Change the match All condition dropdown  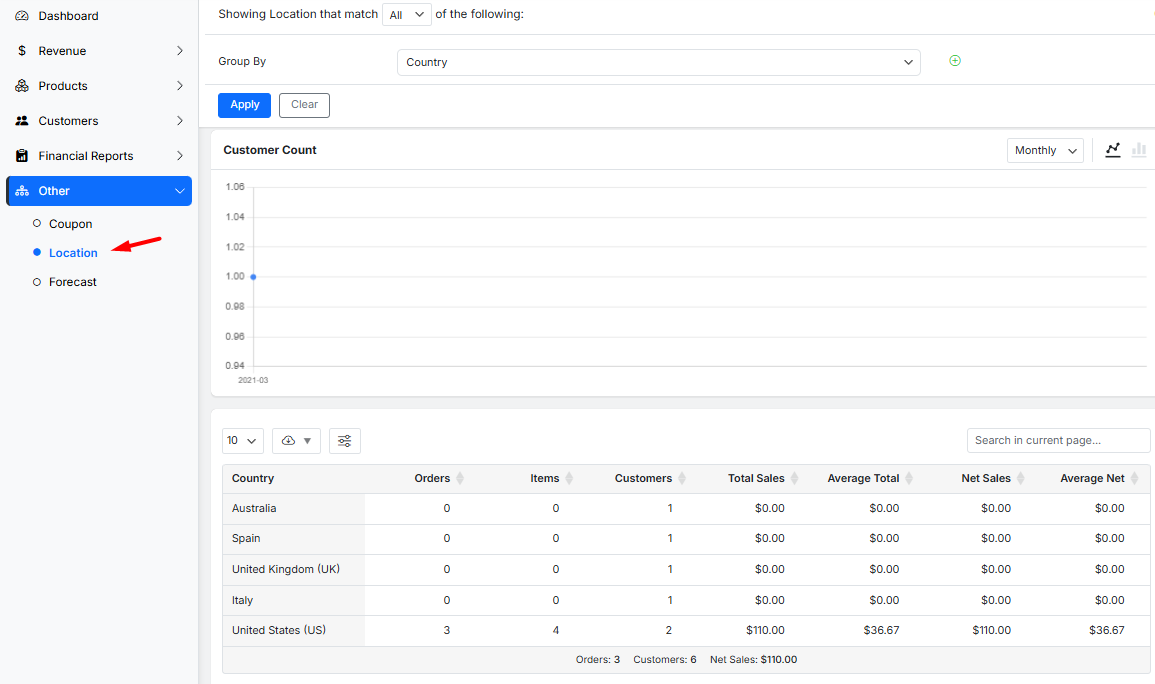tap(407, 14)
